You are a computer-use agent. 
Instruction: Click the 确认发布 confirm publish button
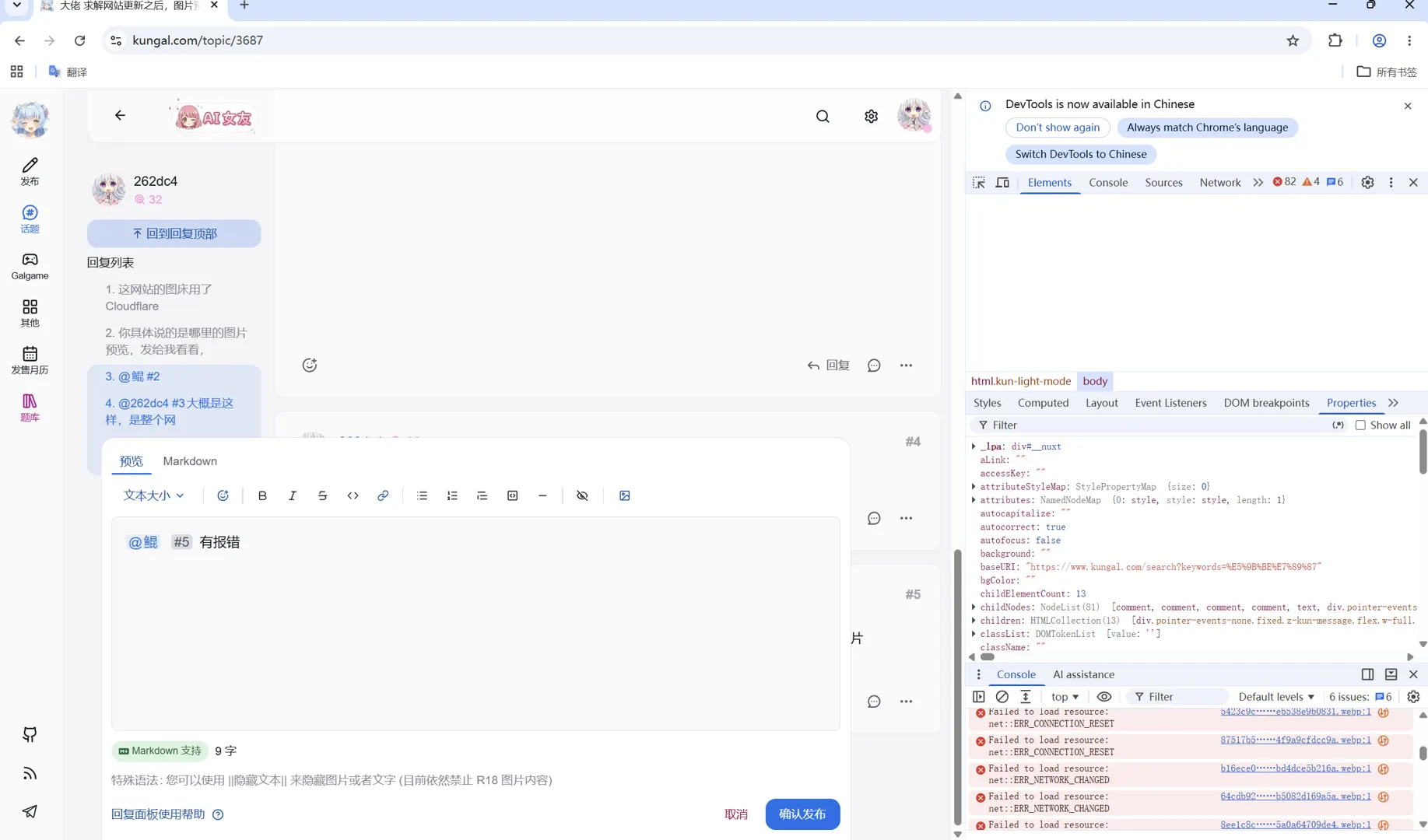point(802,814)
